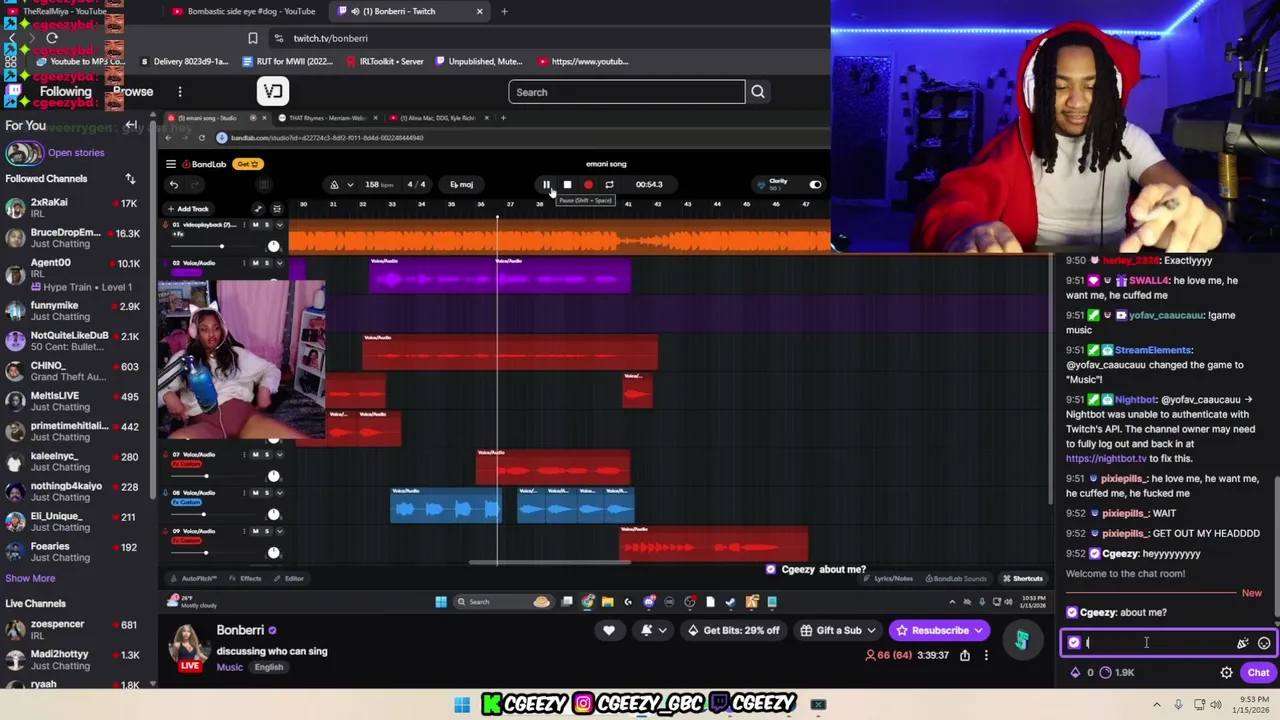Click the pan knob of track 09
The image size is (1280, 720).
pos(273,552)
